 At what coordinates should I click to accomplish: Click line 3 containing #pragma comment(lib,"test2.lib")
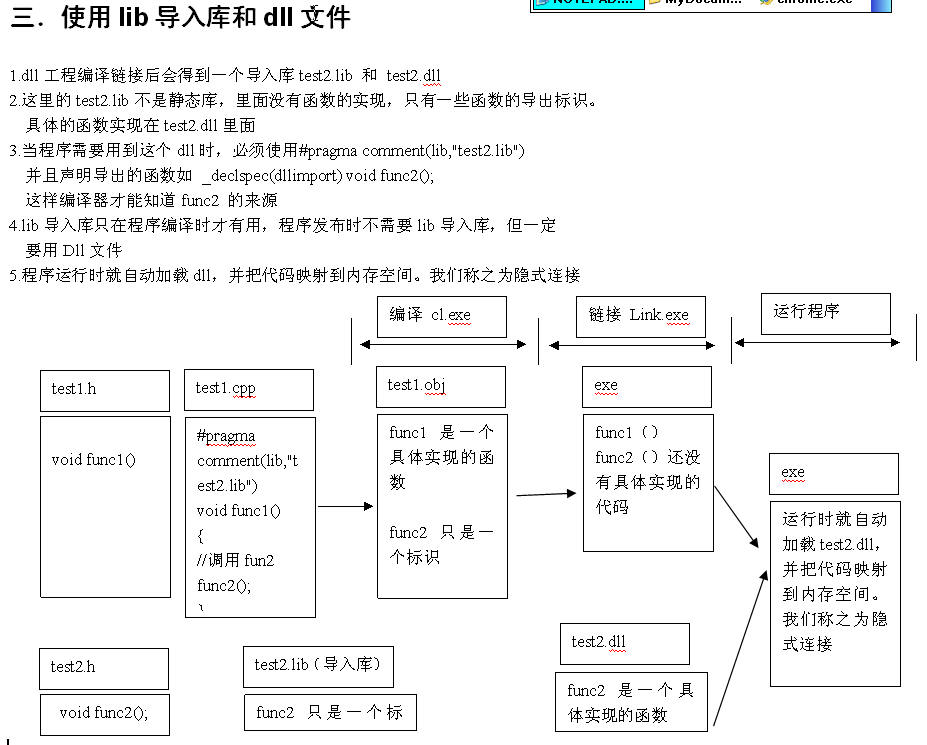[267, 151]
